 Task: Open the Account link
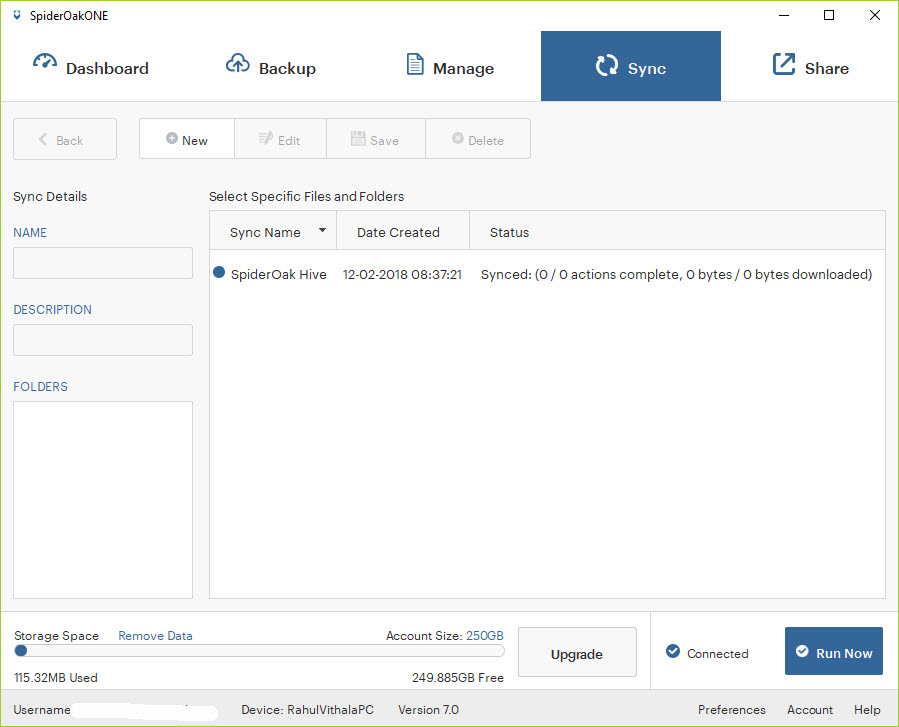[810, 710]
